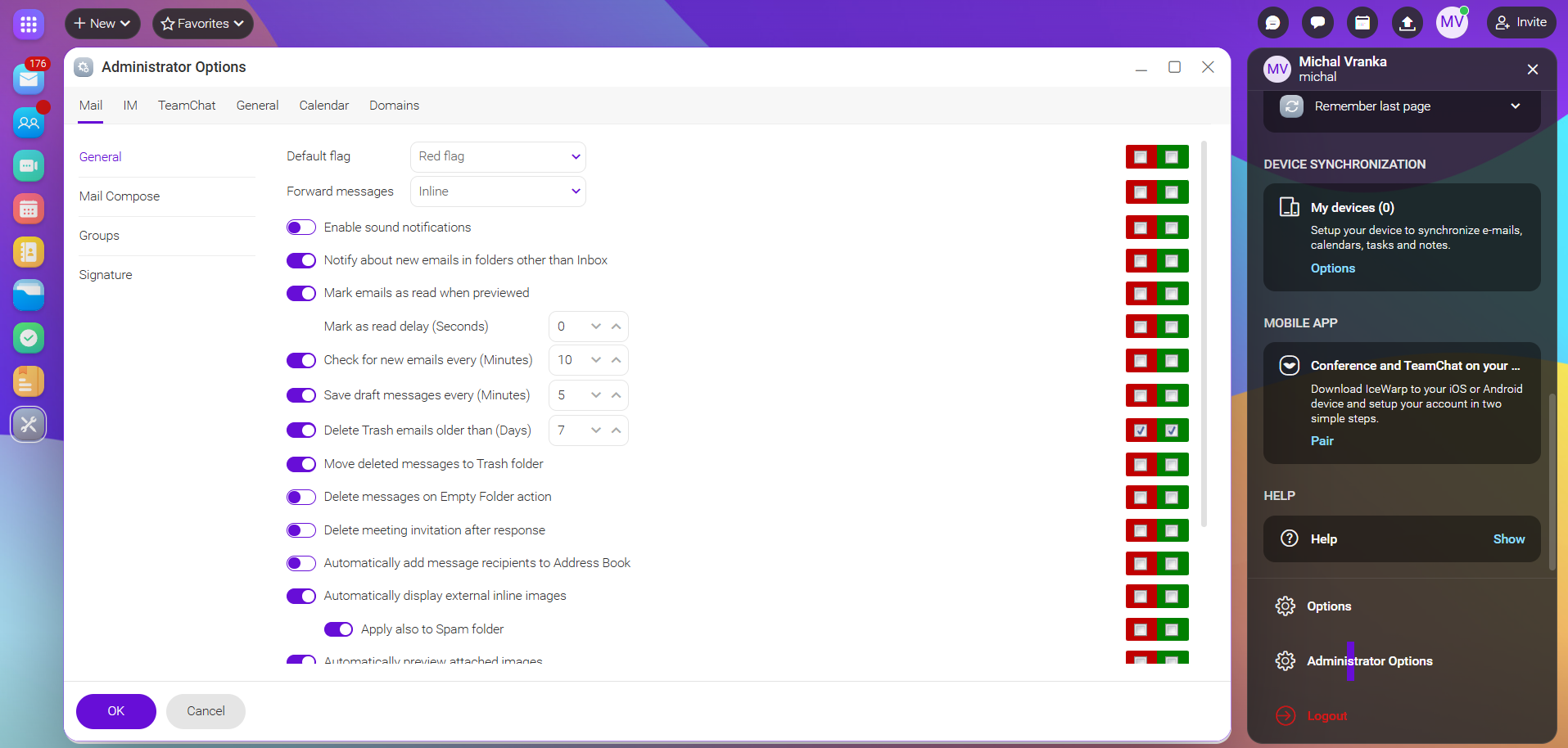Toggle Mark emails as read when previewed
The height and width of the screenshot is (748, 1568).
pyautogui.click(x=301, y=293)
